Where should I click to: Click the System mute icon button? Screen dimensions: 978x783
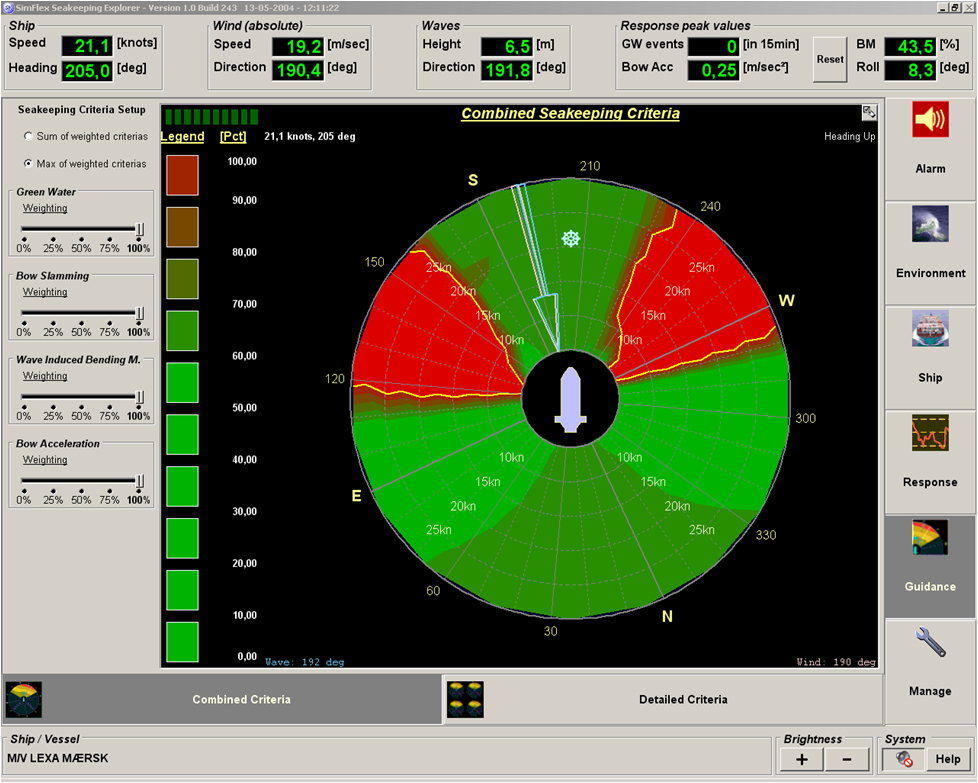903,759
